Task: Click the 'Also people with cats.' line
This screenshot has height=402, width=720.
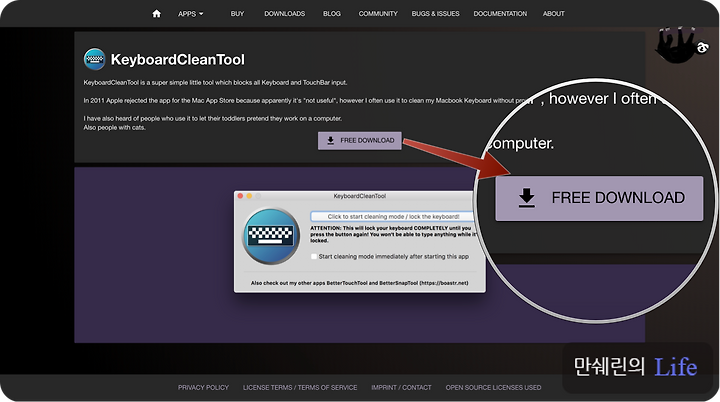Action: pos(114,128)
